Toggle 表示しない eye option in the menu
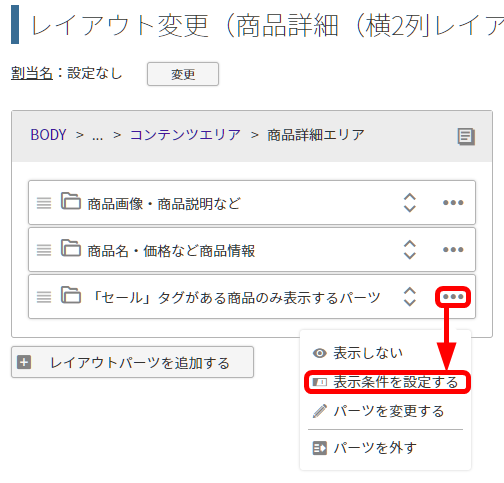This screenshot has width=504, height=483. [x=358, y=353]
